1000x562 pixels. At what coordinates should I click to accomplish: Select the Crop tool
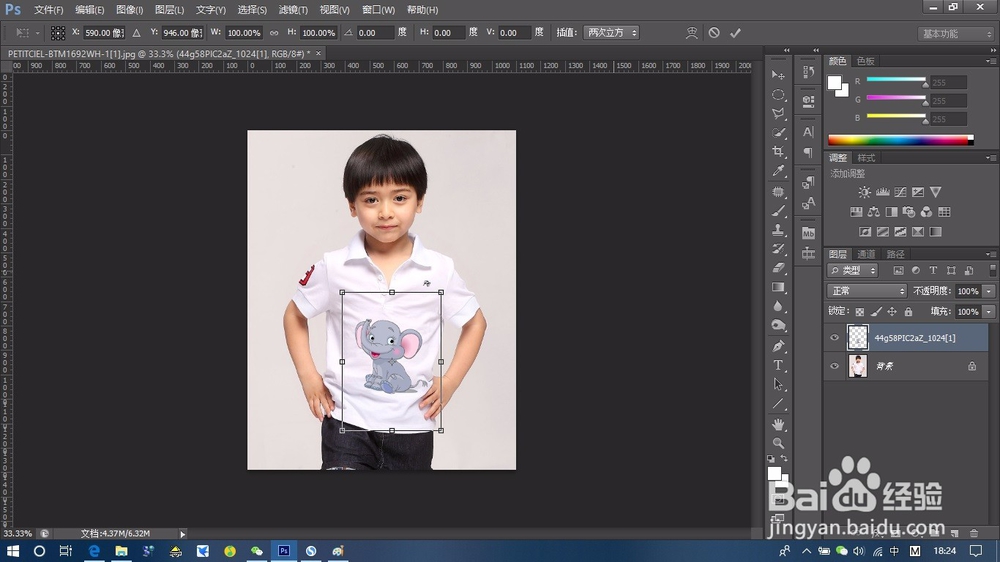tap(778, 152)
